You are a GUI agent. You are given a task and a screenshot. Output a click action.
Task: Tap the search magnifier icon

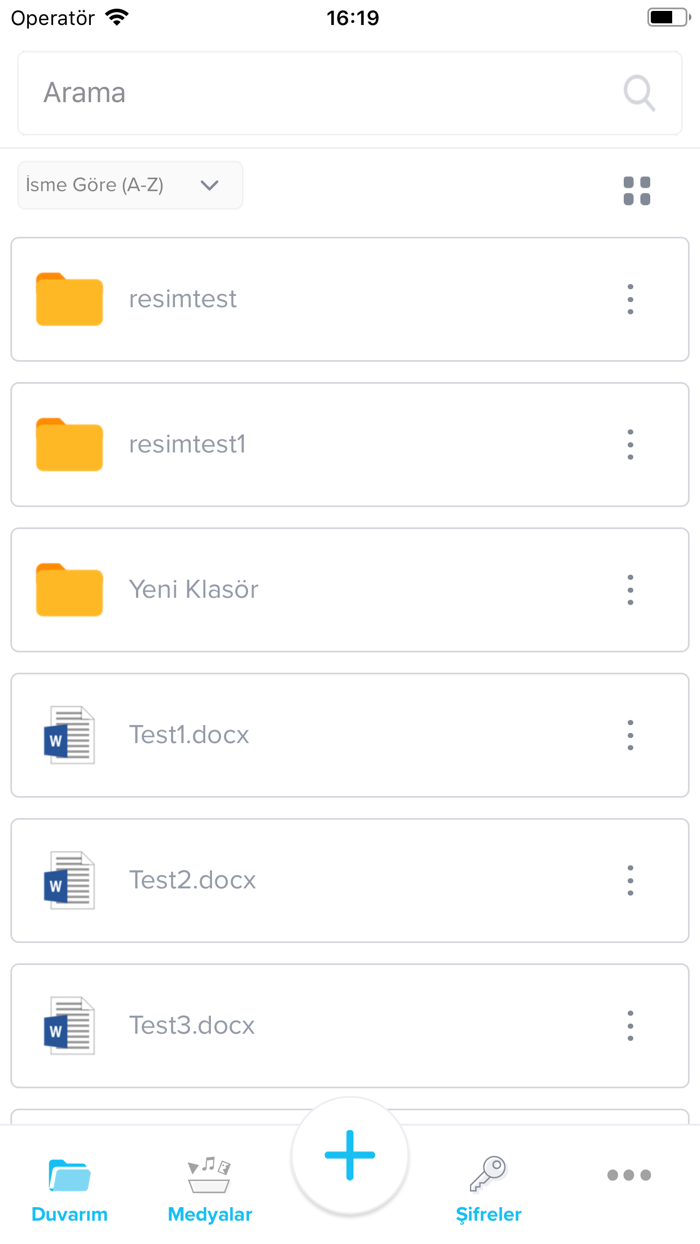(x=639, y=93)
